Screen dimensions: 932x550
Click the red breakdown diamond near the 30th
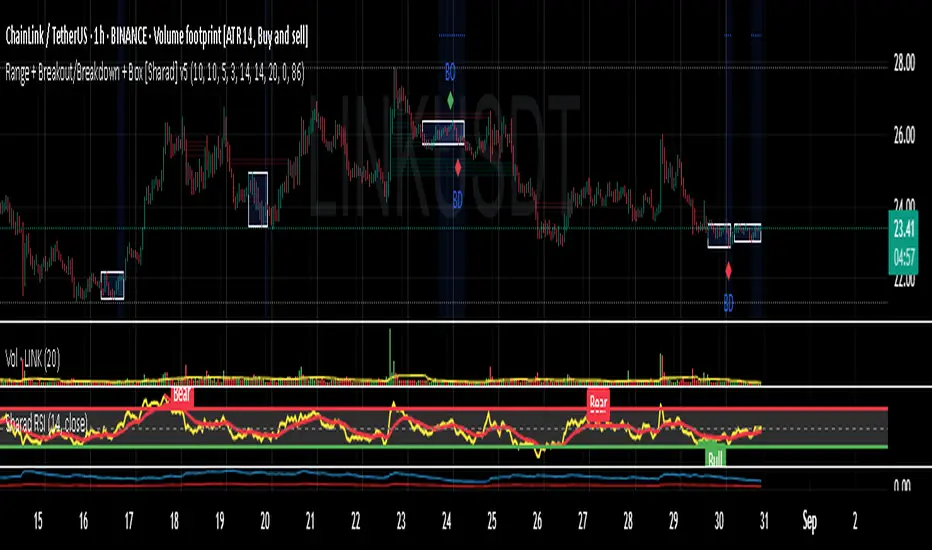tap(729, 271)
